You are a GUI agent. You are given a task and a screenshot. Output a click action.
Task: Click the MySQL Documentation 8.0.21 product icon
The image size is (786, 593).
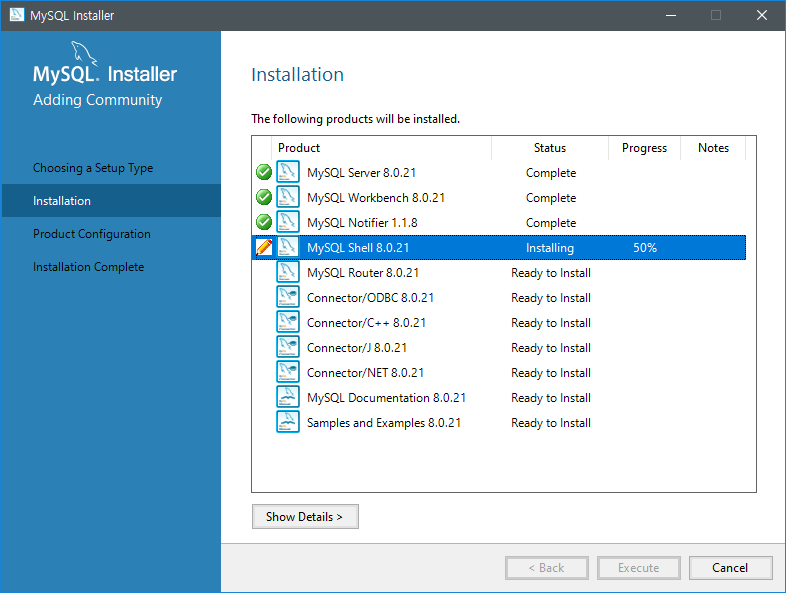pos(288,397)
